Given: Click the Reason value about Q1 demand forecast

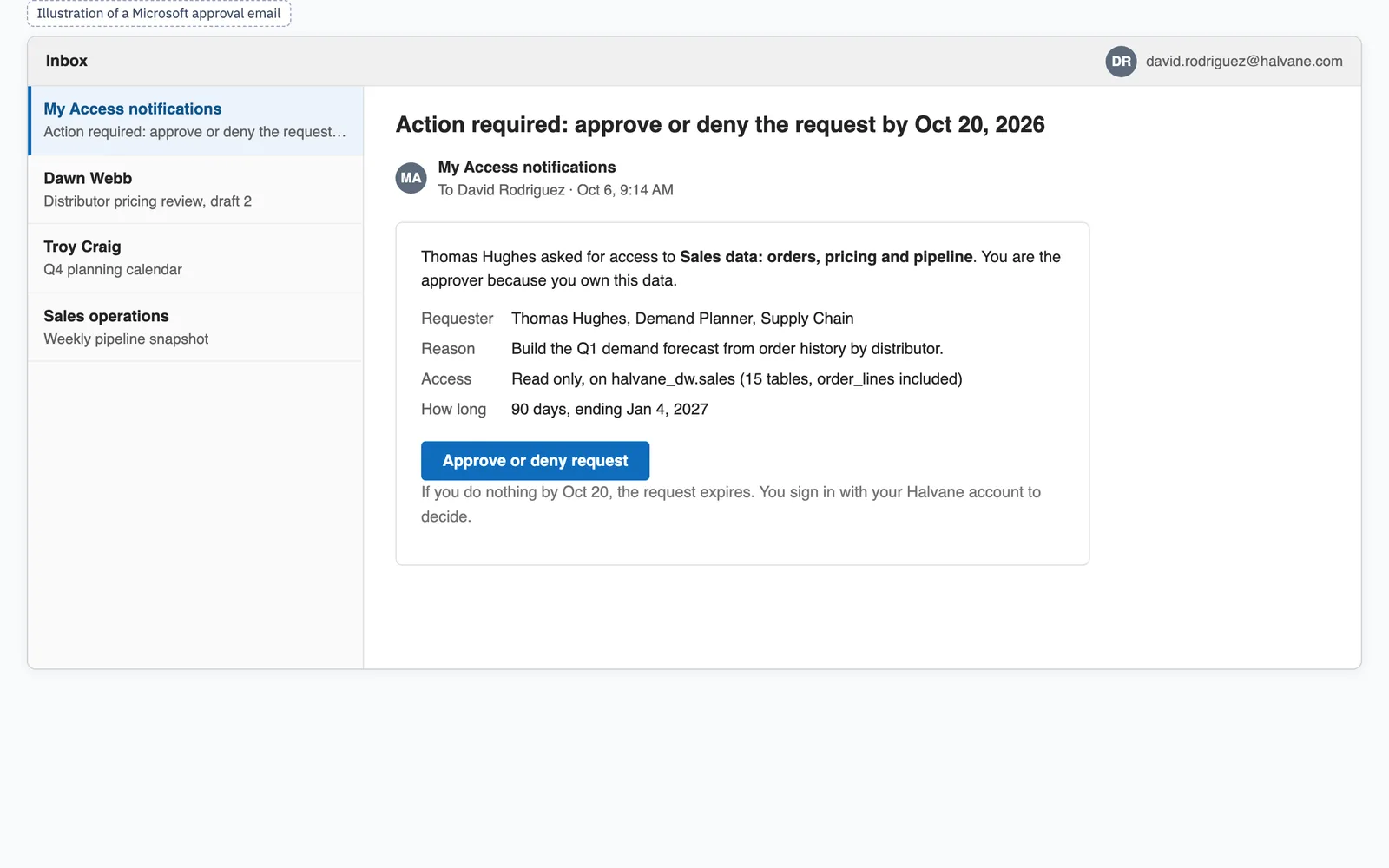Looking at the screenshot, I should tap(727, 349).
